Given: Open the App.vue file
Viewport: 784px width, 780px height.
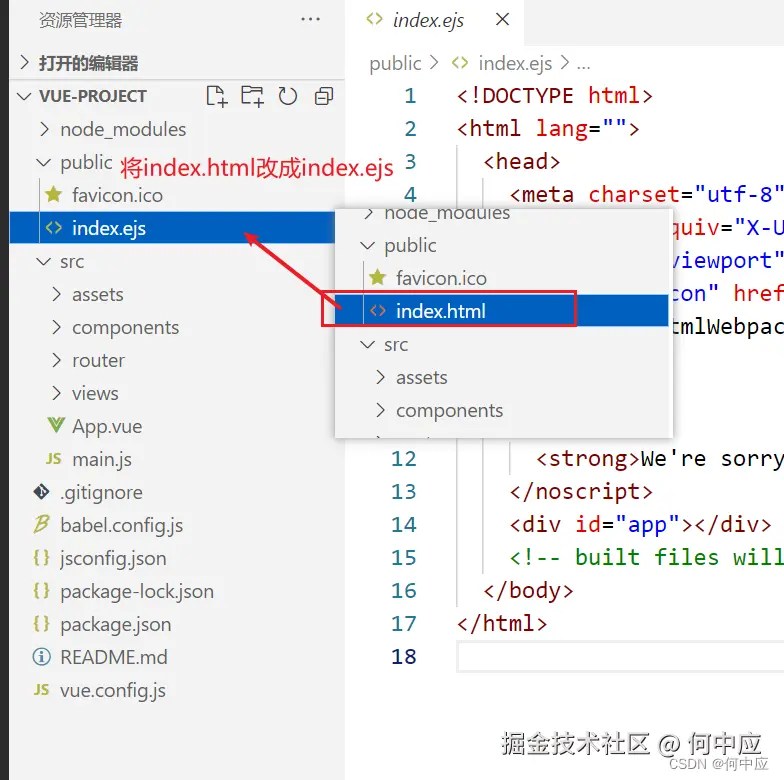Looking at the screenshot, I should click(107, 426).
